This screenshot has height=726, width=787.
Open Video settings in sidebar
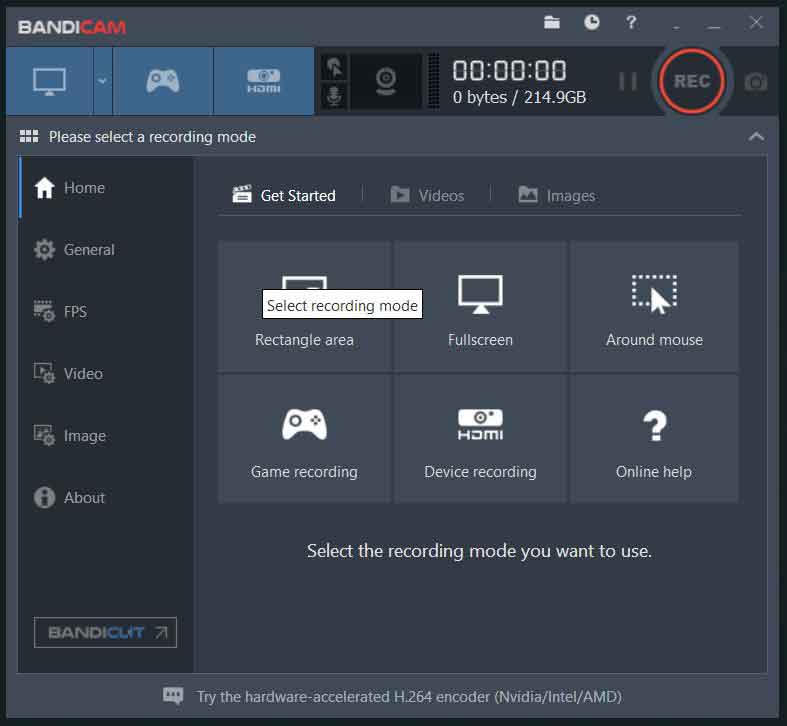click(106, 374)
